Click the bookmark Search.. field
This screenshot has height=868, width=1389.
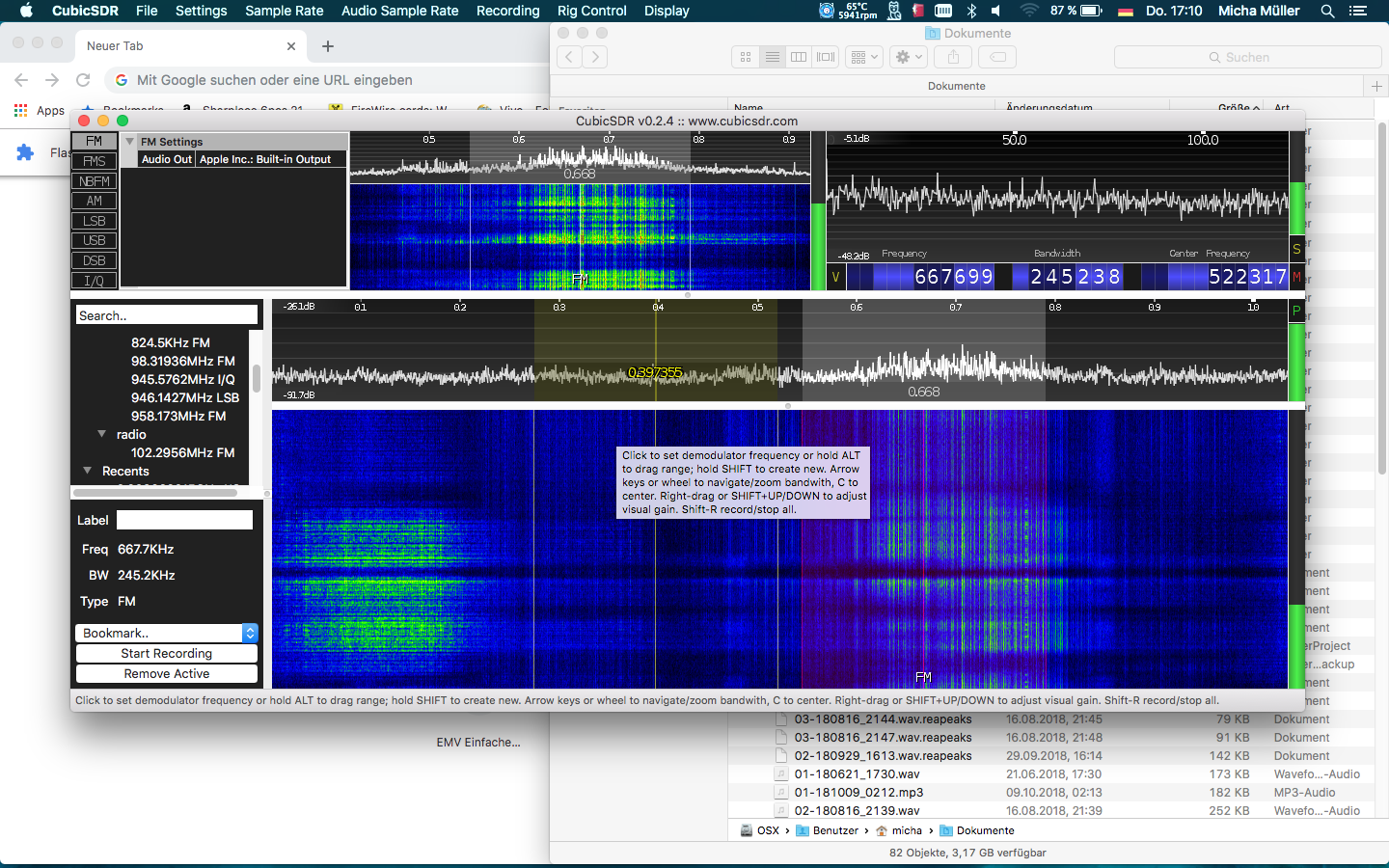[x=167, y=315]
